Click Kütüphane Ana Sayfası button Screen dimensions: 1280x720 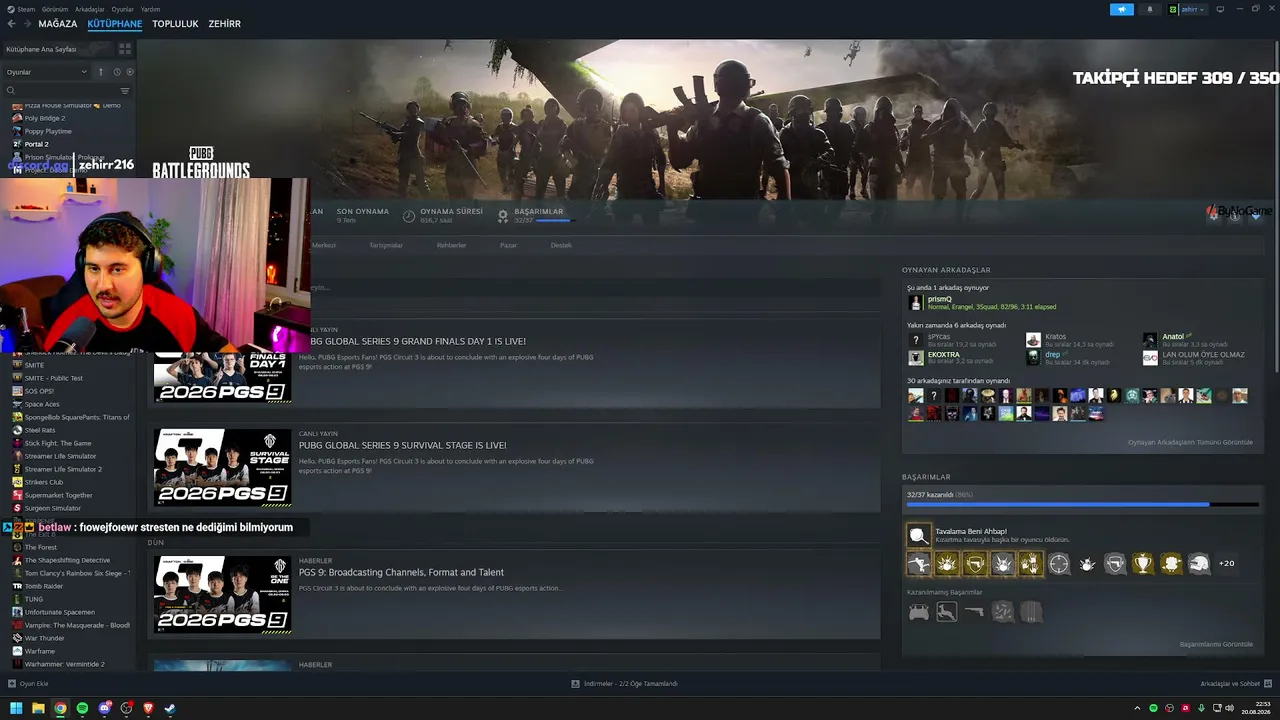point(58,49)
